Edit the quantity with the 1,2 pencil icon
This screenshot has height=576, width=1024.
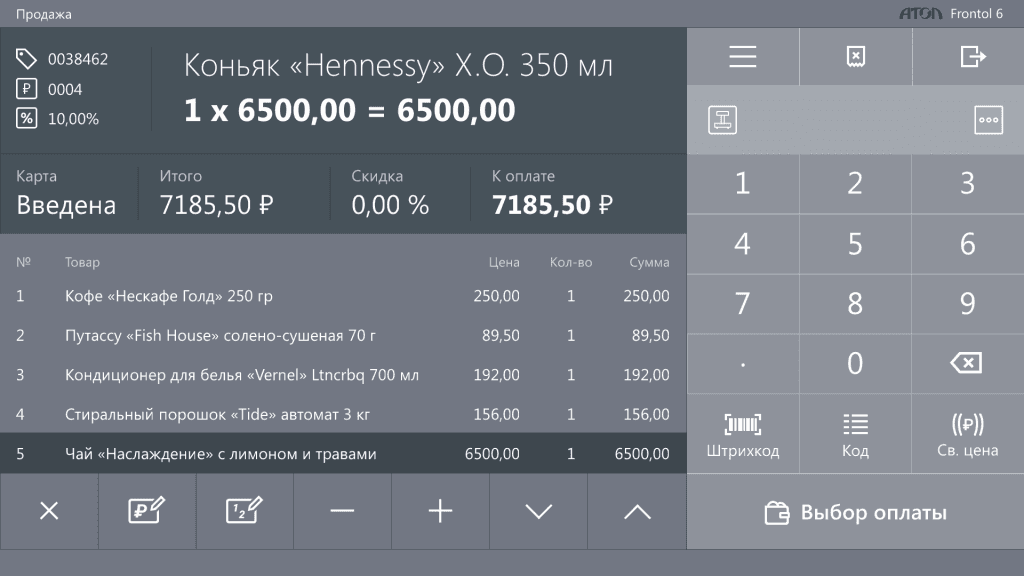pyautogui.click(x=245, y=511)
